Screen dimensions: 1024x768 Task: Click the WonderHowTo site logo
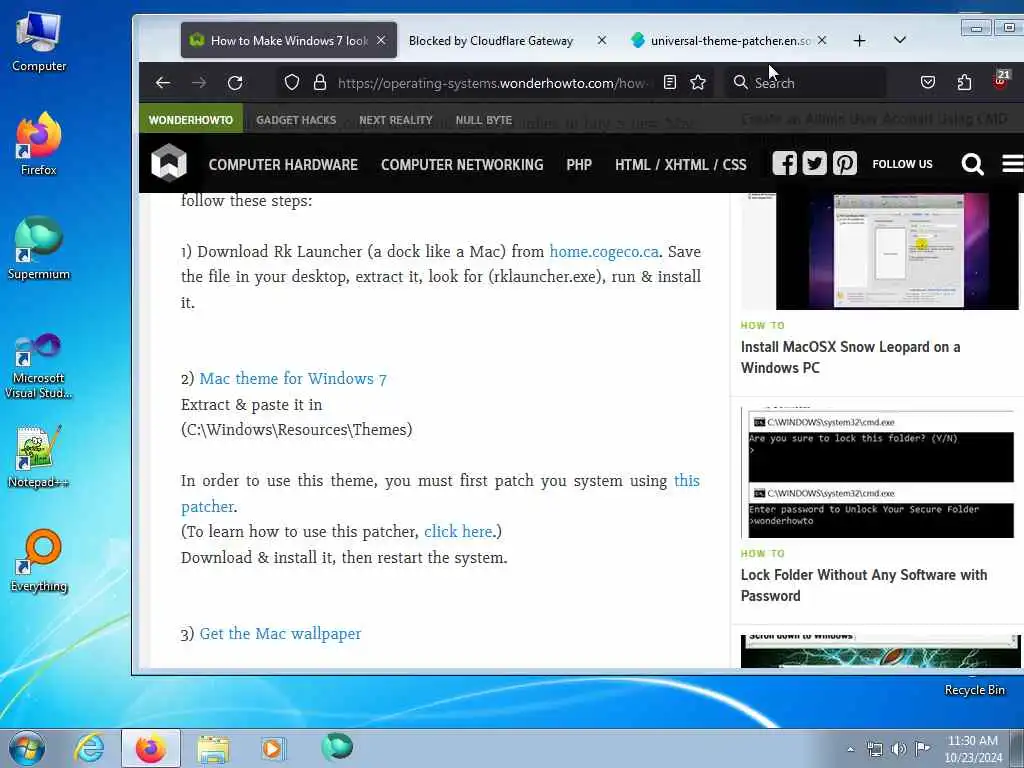coord(168,163)
